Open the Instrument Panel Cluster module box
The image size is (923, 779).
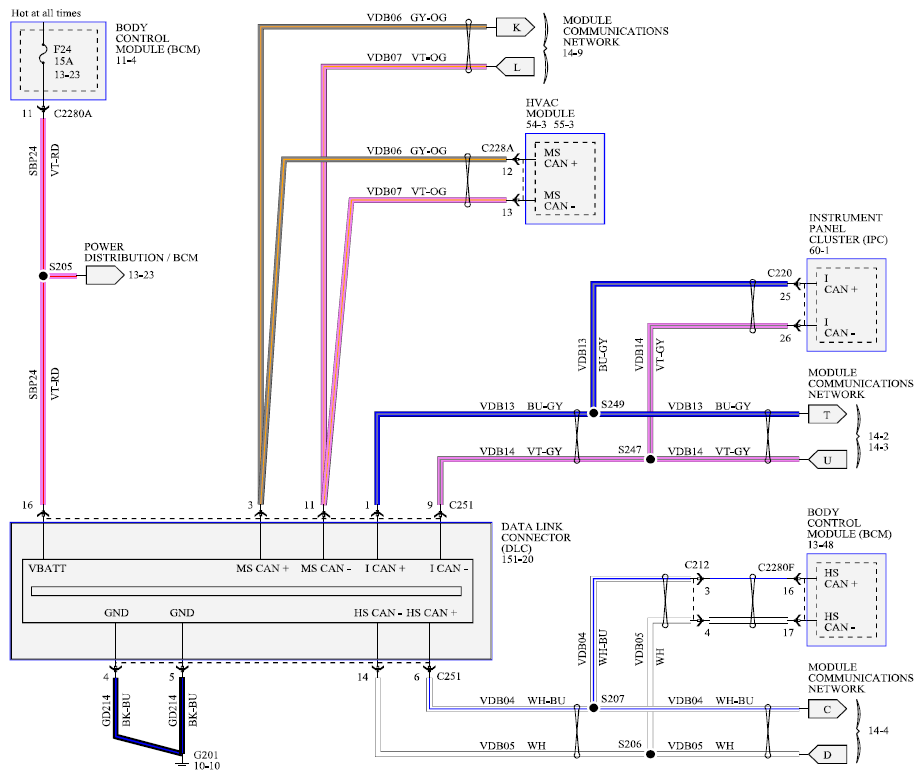pos(845,304)
